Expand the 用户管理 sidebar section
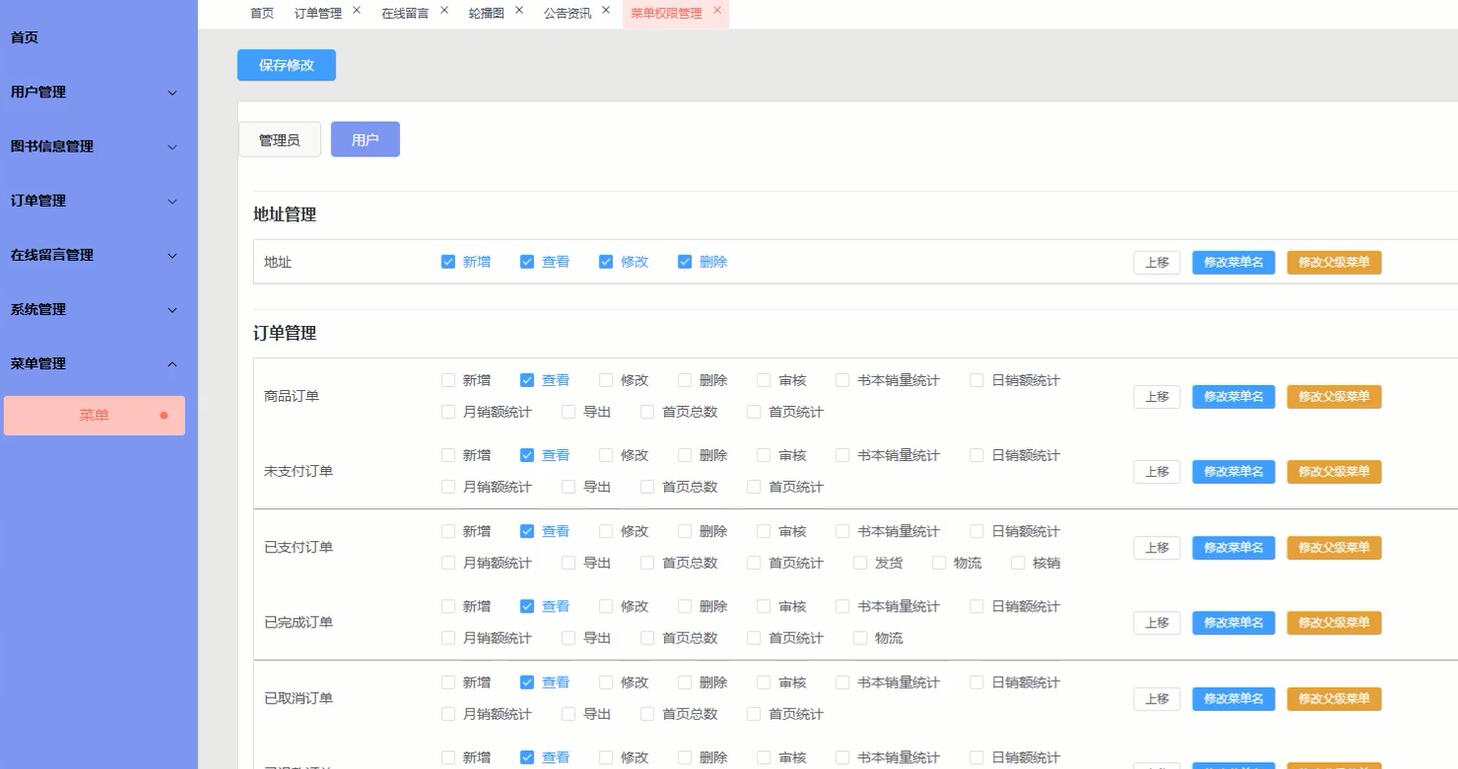Image resolution: width=1458 pixels, height=769 pixels. click(171, 92)
